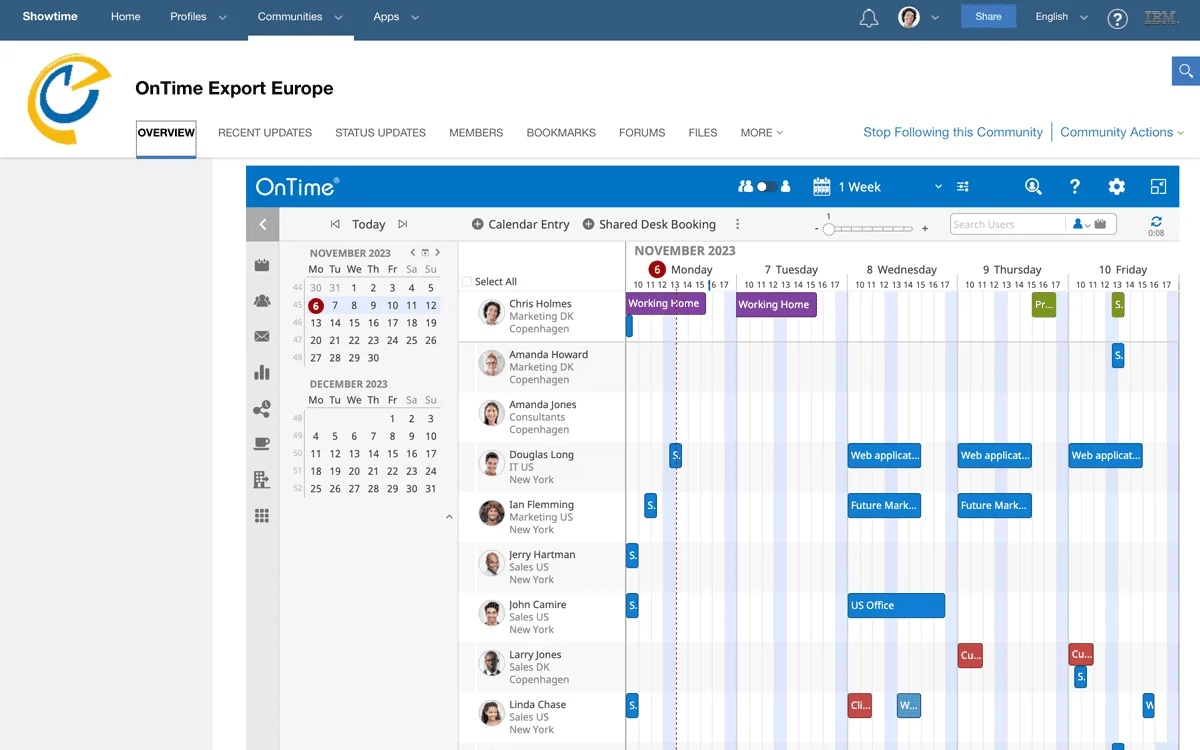Open the groups view in sidebar
This screenshot has height=750, width=1200.
tap(262, 301)
